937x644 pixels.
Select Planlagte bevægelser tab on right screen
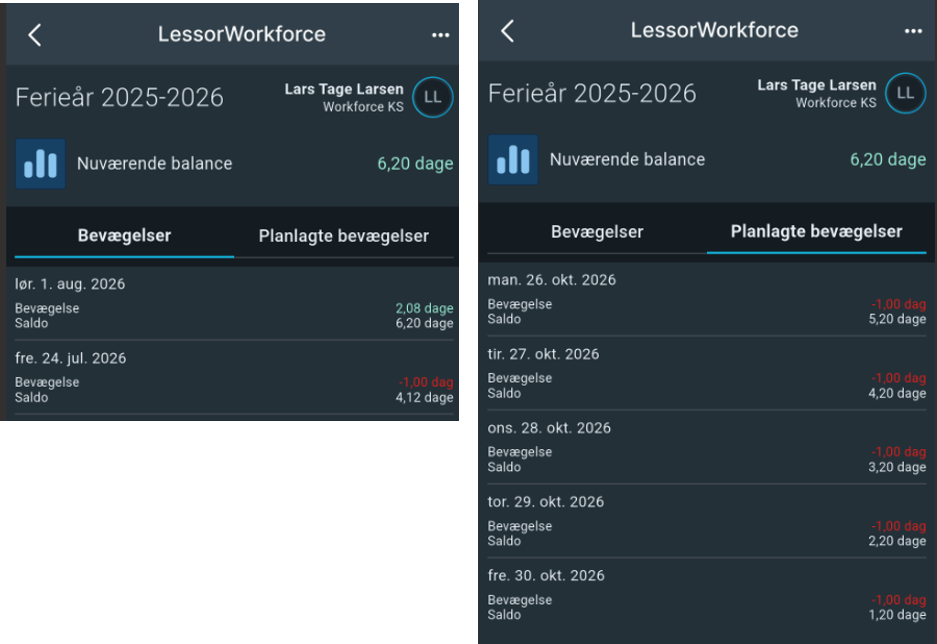point(816,232)
